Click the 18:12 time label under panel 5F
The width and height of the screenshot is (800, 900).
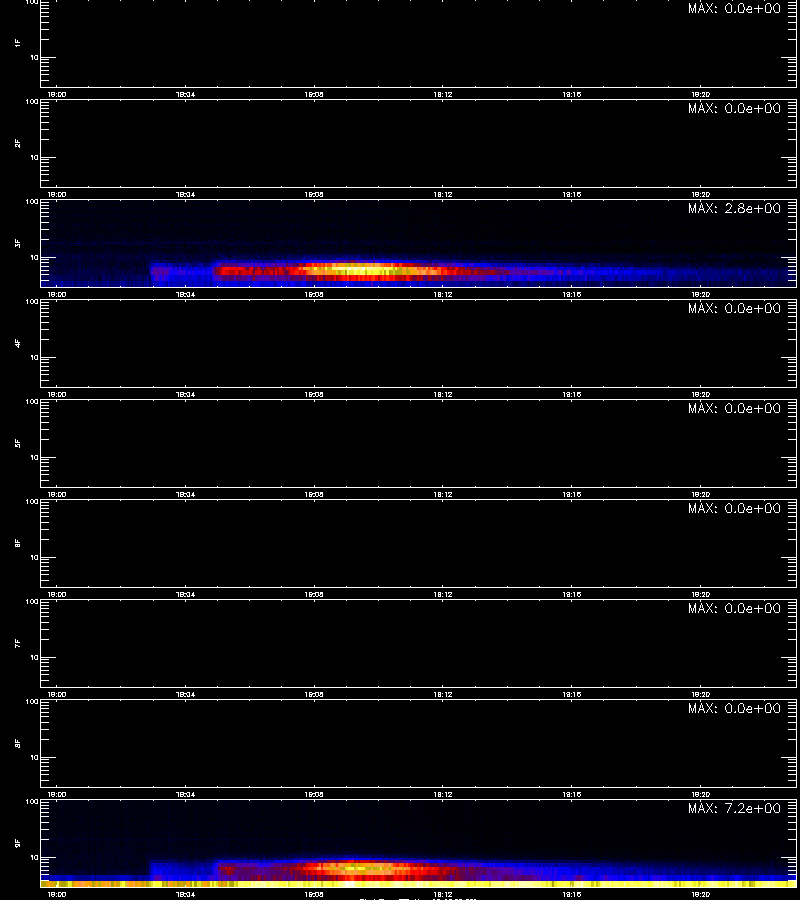pos(442,494)
